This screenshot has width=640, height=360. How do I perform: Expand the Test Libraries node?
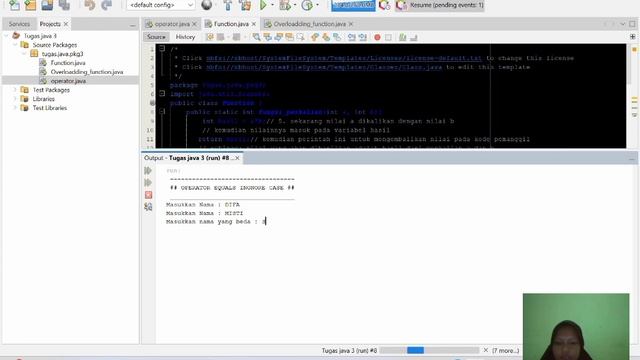(15, 108)
